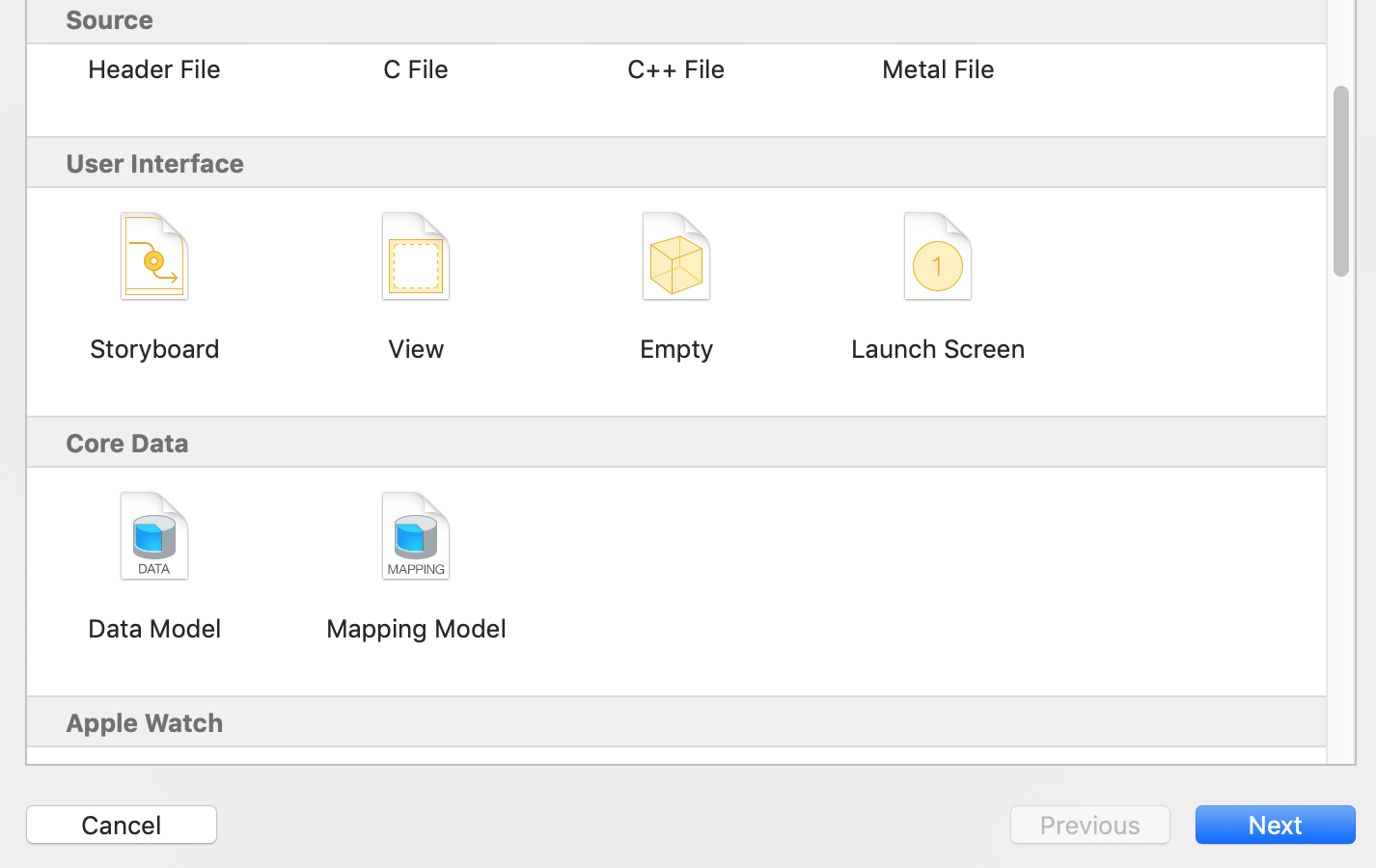The width and height of the screenshot is (1376, 868).
Task: Click the vertical scrollbar thumb
Action: pos(1340,181)
